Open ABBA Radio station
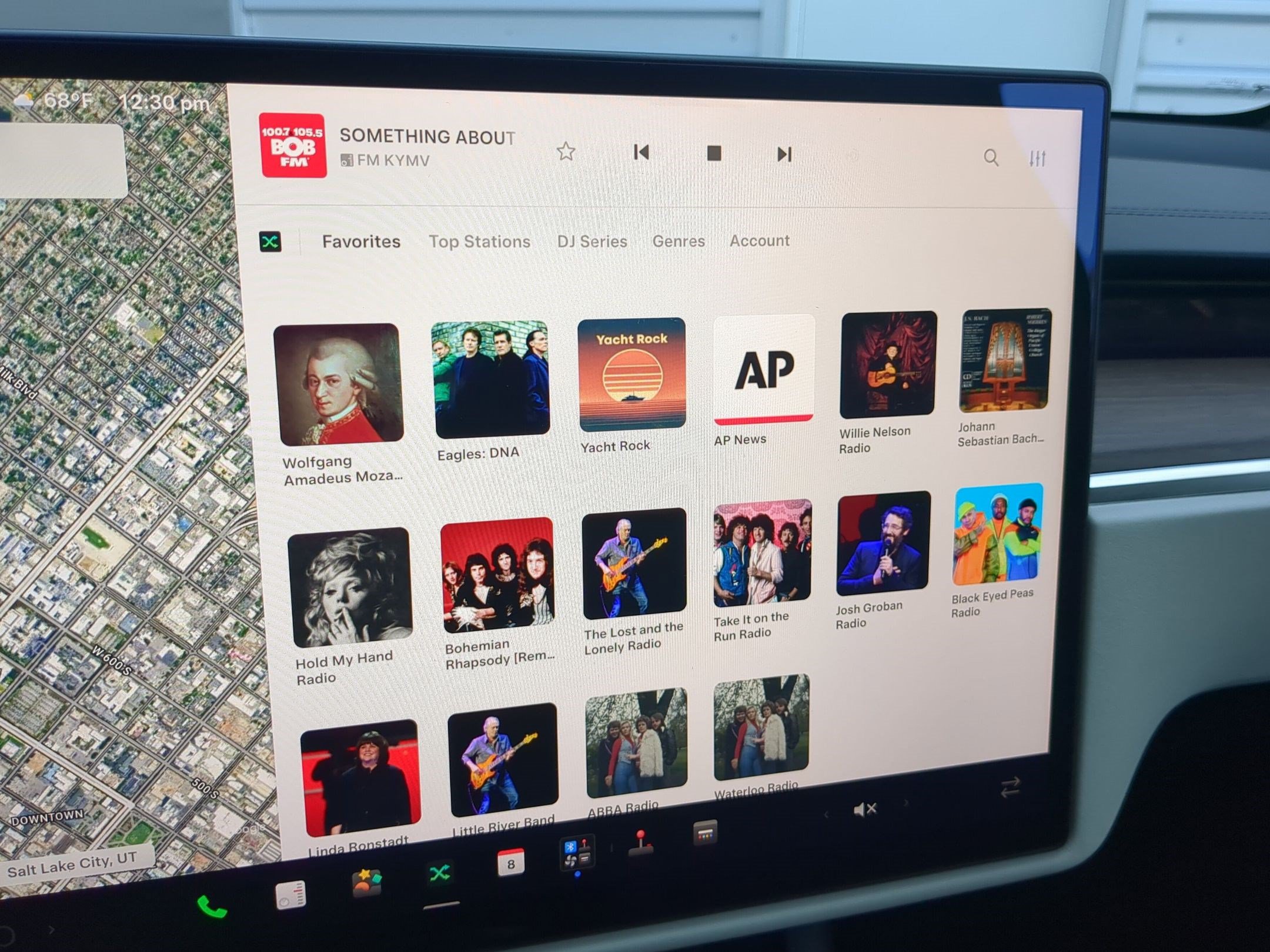Screen dimensions: 1270x952 637,743
